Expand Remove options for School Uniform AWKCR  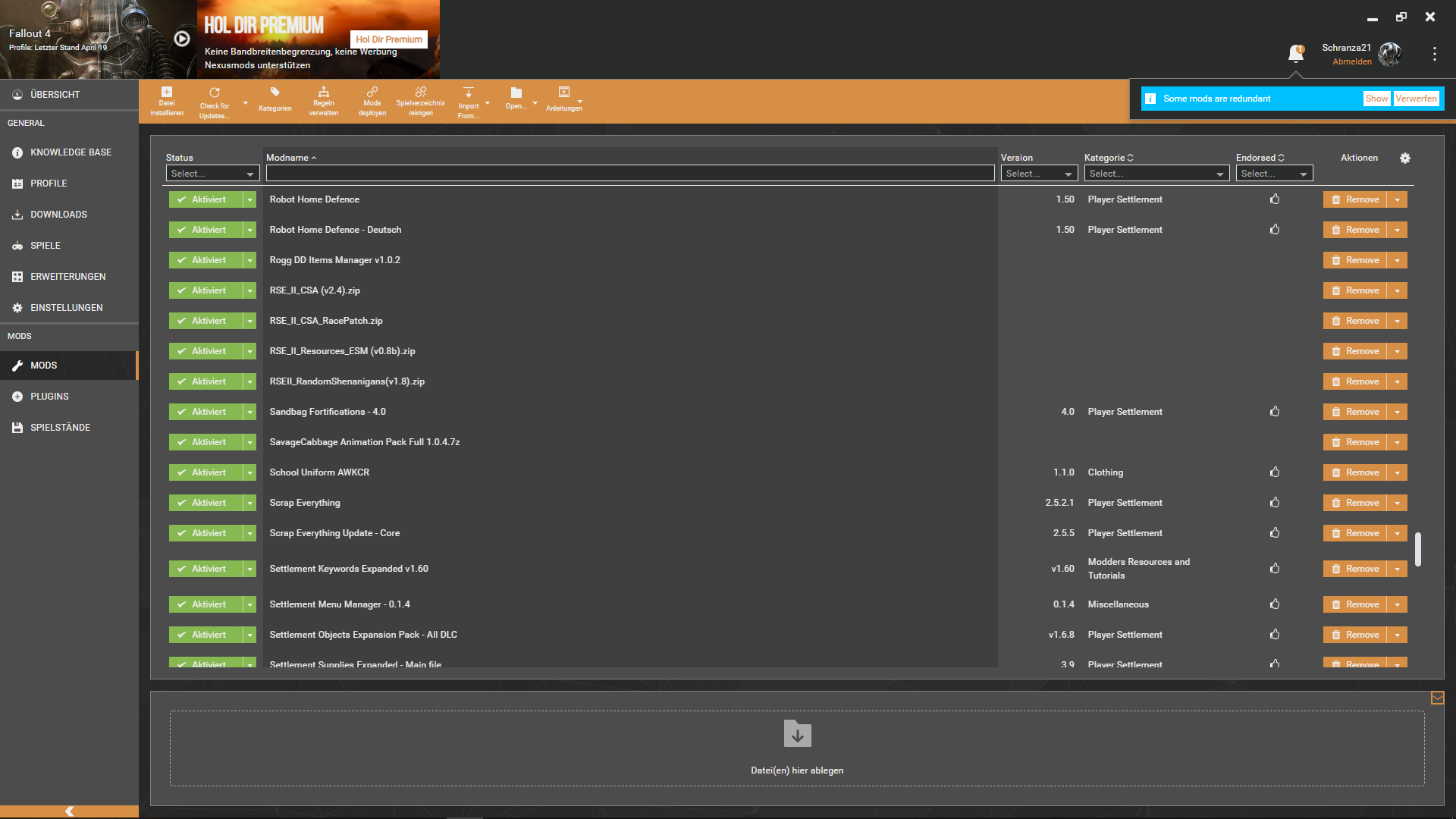[1397, 472]
